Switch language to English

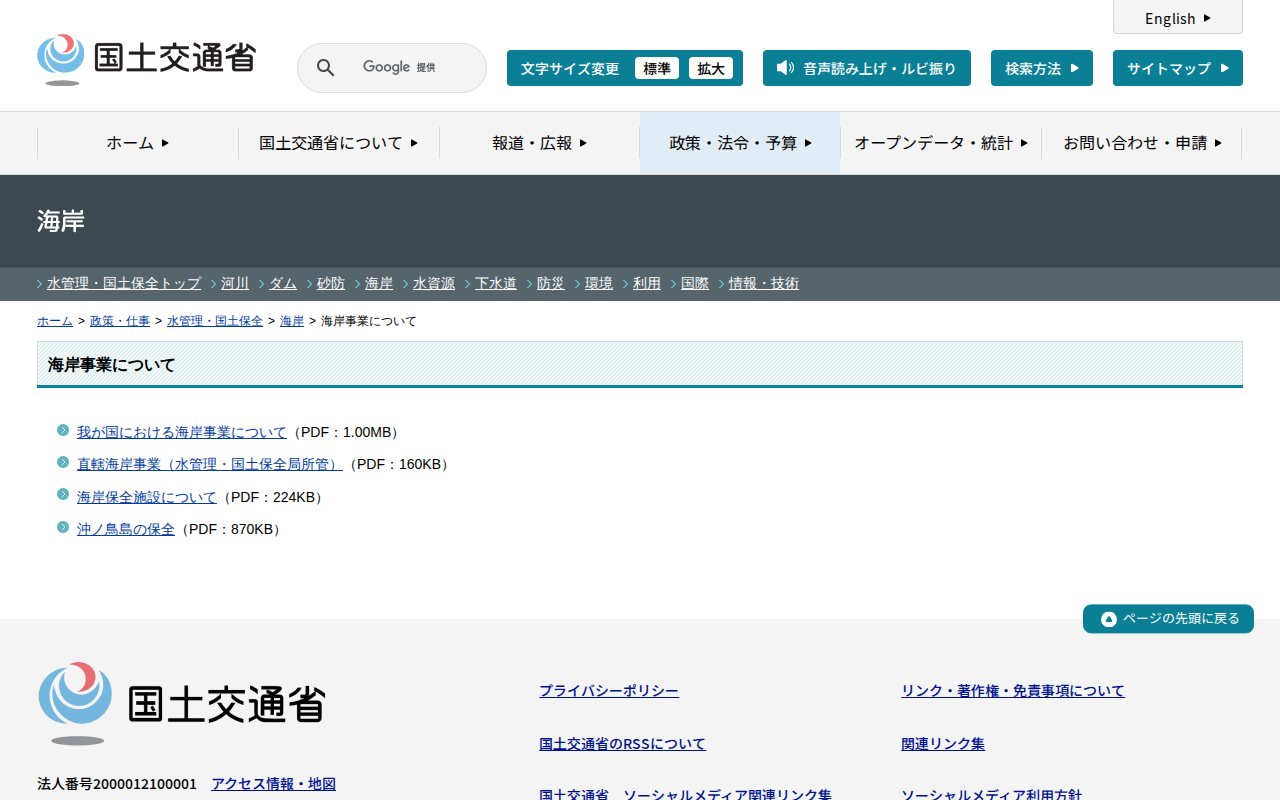click(x=1177, y=18)
